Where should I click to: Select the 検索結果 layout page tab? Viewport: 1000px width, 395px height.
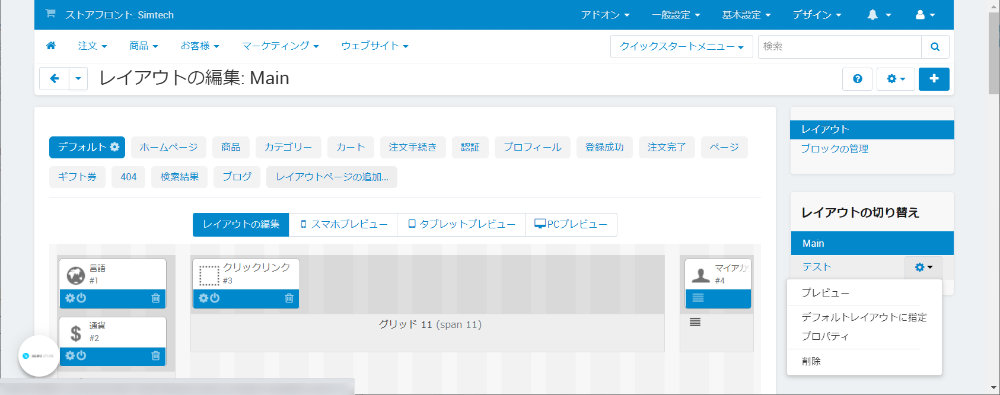click(x=180, y=177)
